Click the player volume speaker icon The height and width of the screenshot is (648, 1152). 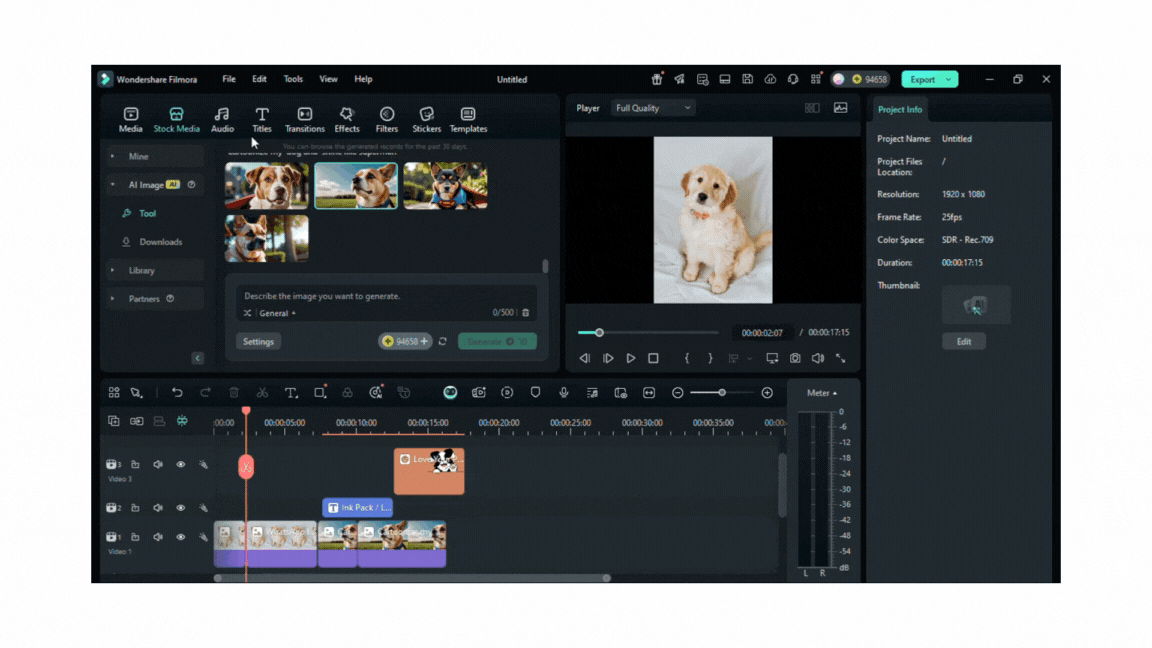click(818, 359)
